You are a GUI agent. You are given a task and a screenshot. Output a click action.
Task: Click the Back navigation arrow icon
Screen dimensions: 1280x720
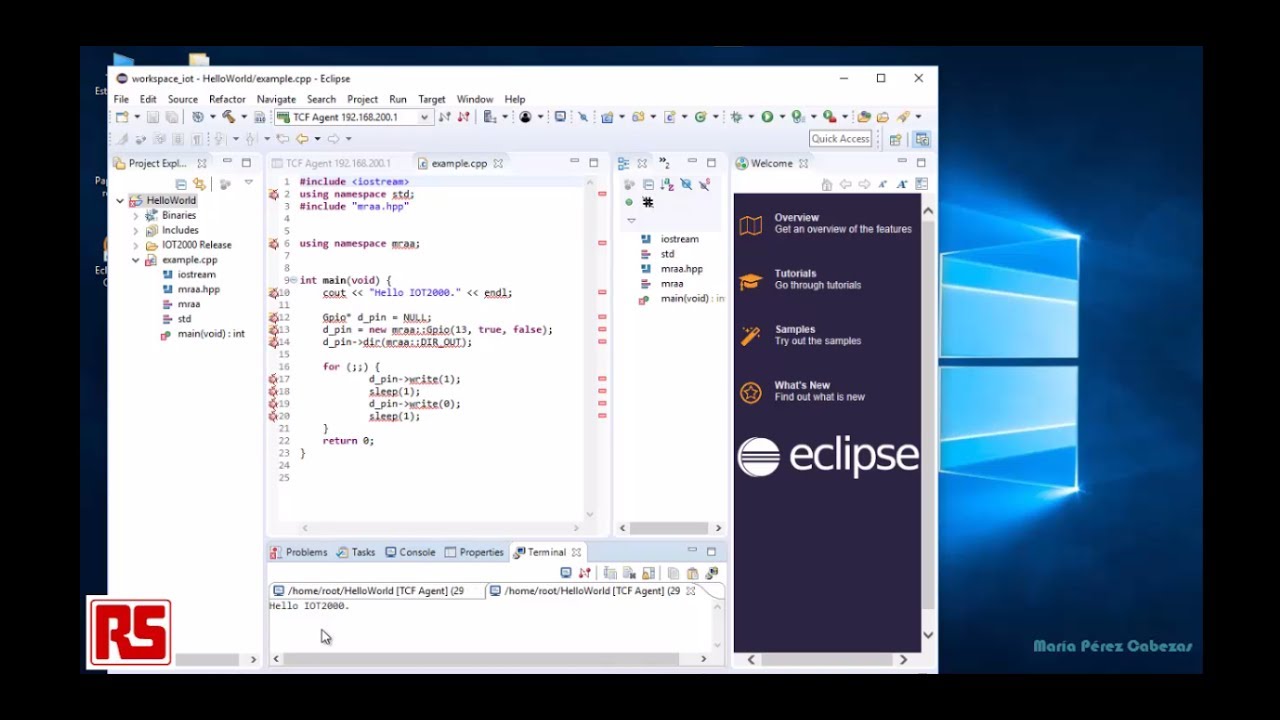[x=302, y=139]
